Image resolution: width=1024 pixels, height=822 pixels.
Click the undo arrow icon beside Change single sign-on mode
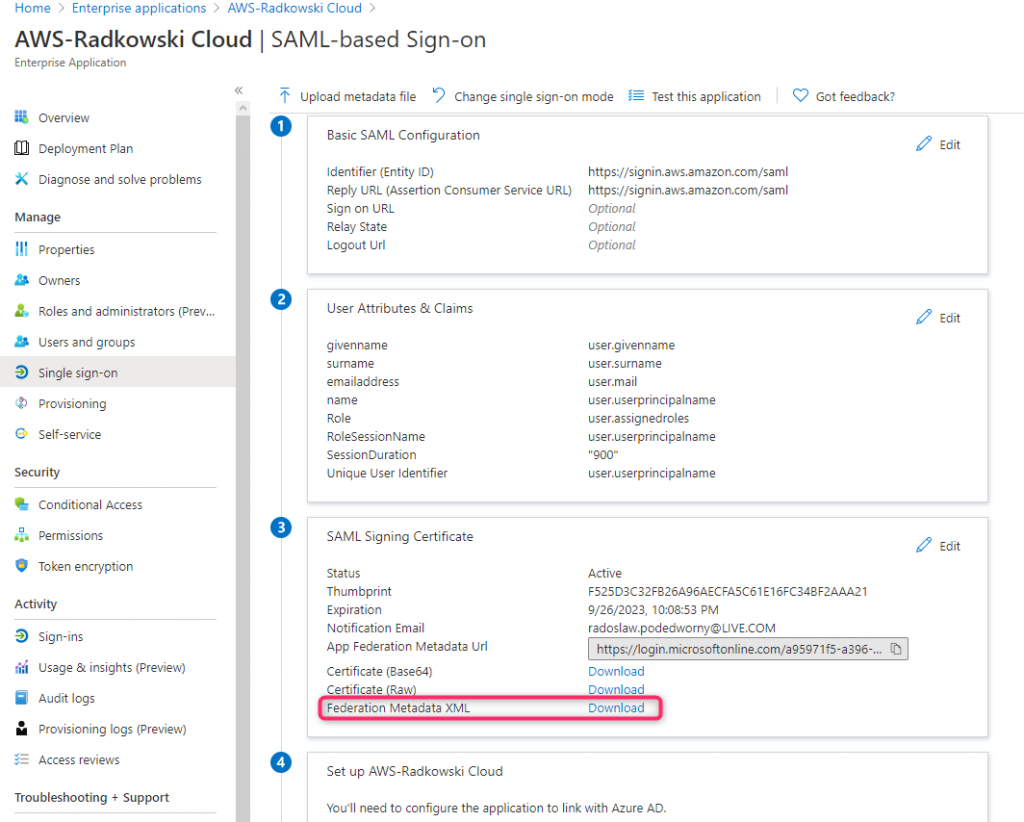(439, 96)
